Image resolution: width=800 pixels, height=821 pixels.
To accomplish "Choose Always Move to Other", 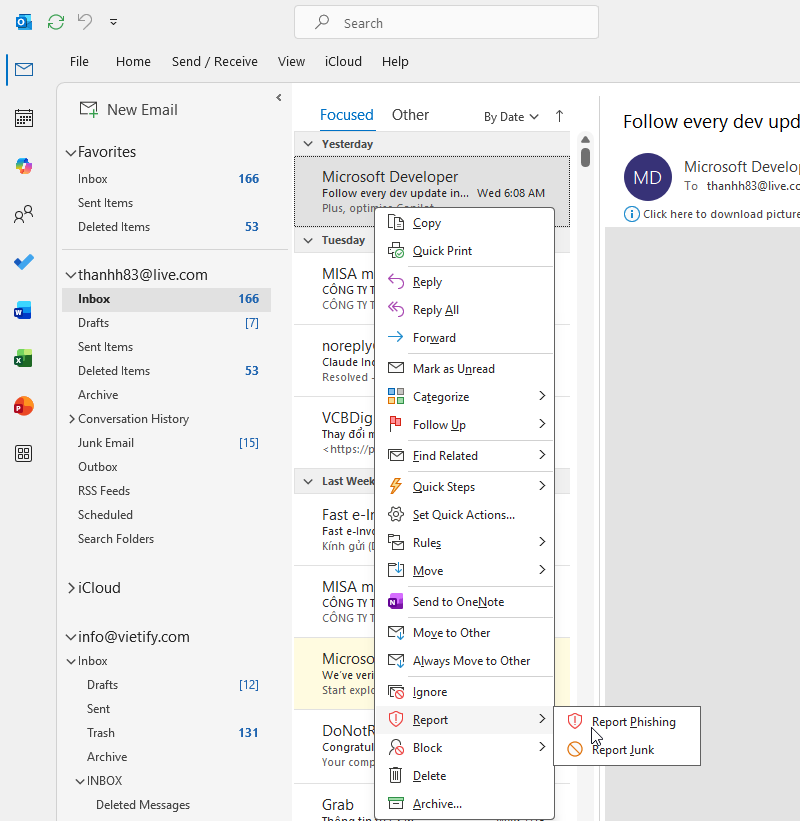I will click(x=464, y=661).
